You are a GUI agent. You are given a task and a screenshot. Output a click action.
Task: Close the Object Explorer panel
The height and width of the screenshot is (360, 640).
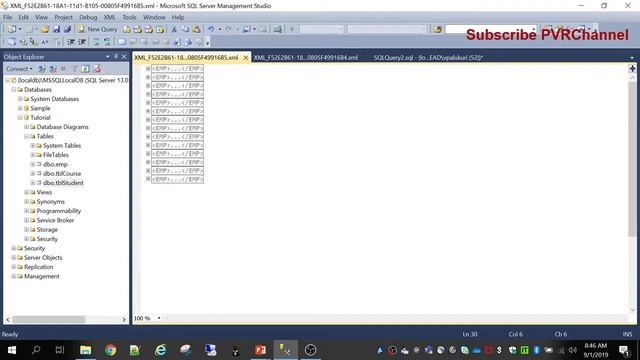(x=124, y=57)
